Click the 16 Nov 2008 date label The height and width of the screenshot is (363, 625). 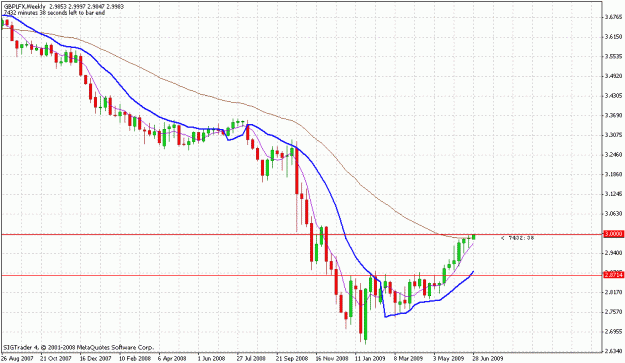tap(331, 359)
